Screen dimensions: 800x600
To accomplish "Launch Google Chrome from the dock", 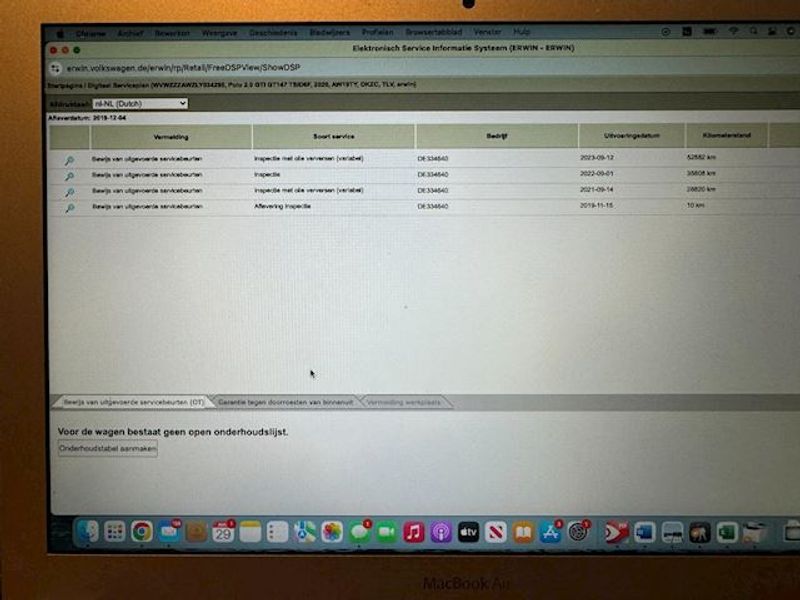I will (141, 532).
